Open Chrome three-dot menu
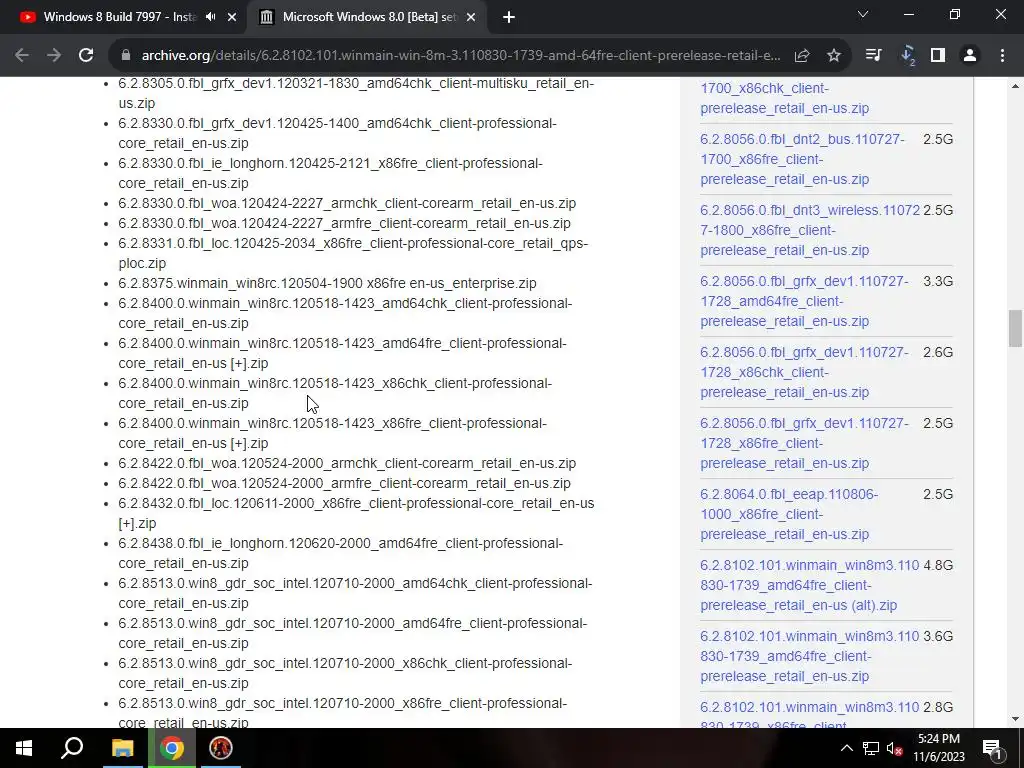1024x768 pixels. coord(1002,56)
